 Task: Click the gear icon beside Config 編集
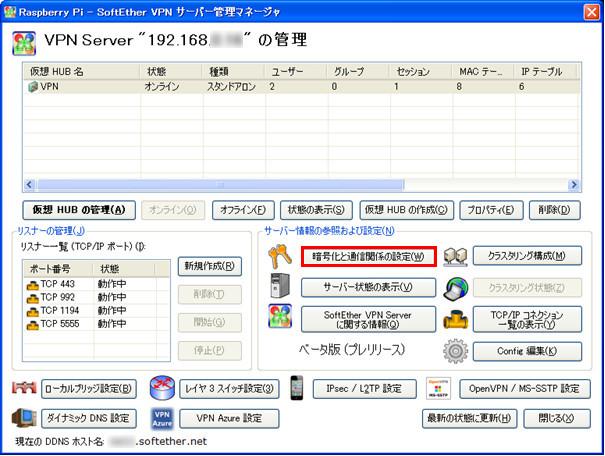click(456, 351)
